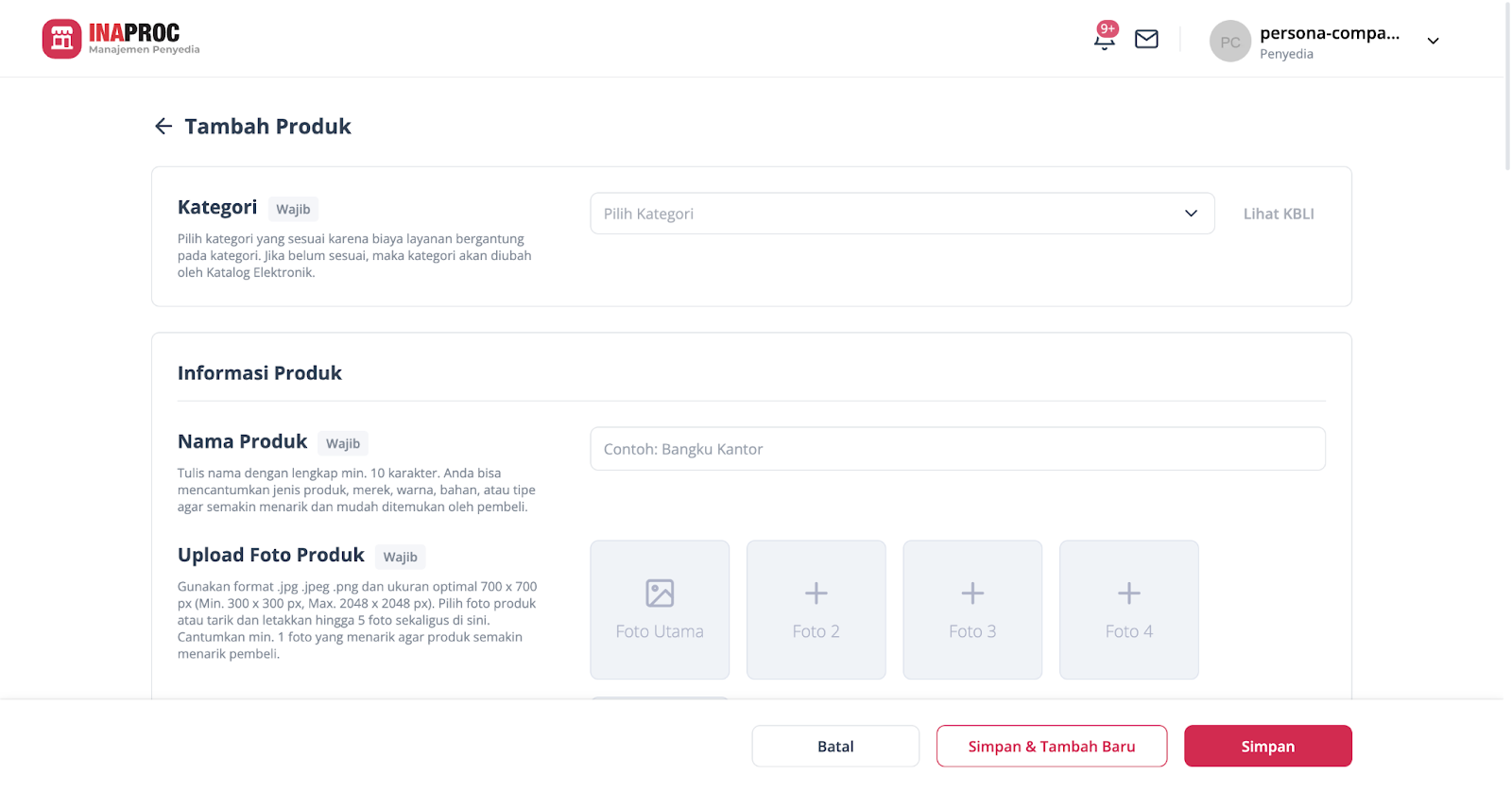Viewport: 1512px width, 792px height.
Task: Open the notifications bell
Action: coord(1104,39)
